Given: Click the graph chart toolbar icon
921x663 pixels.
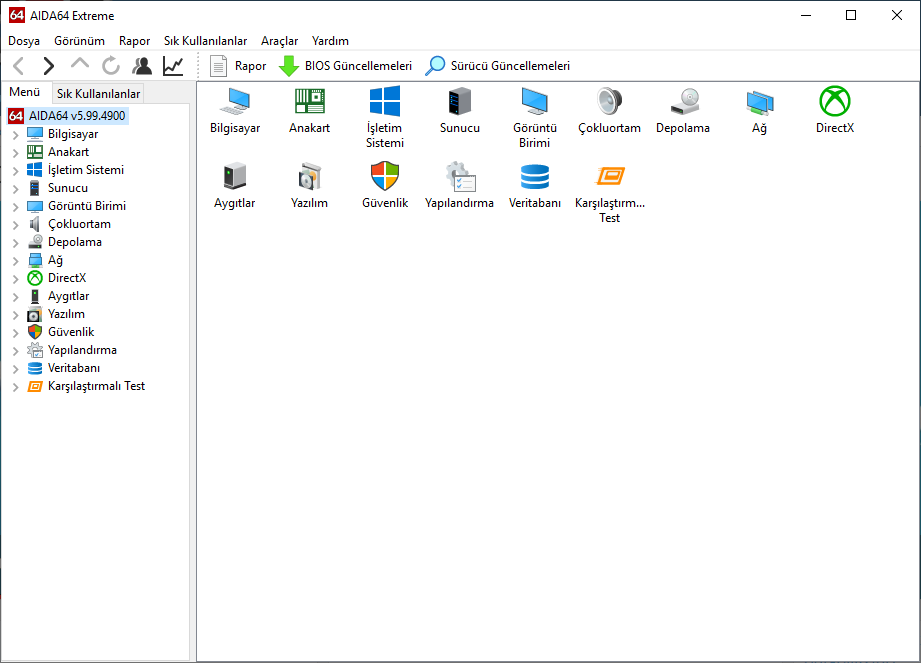Looking at the screenshot, I should pyautogui.click(x=173, y=66).
